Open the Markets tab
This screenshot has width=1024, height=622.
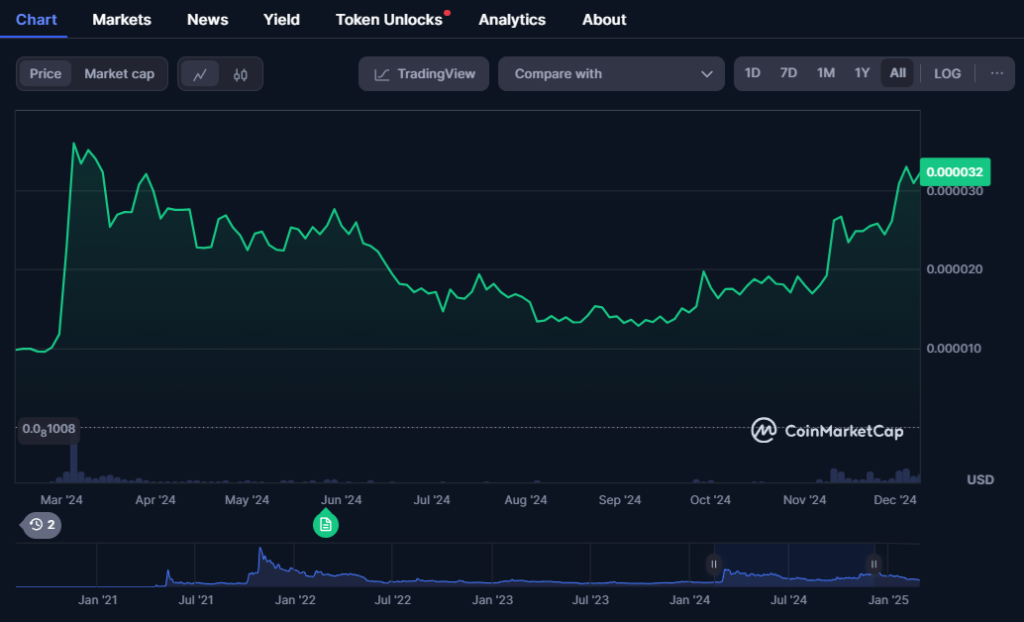(x=121, y=20)
